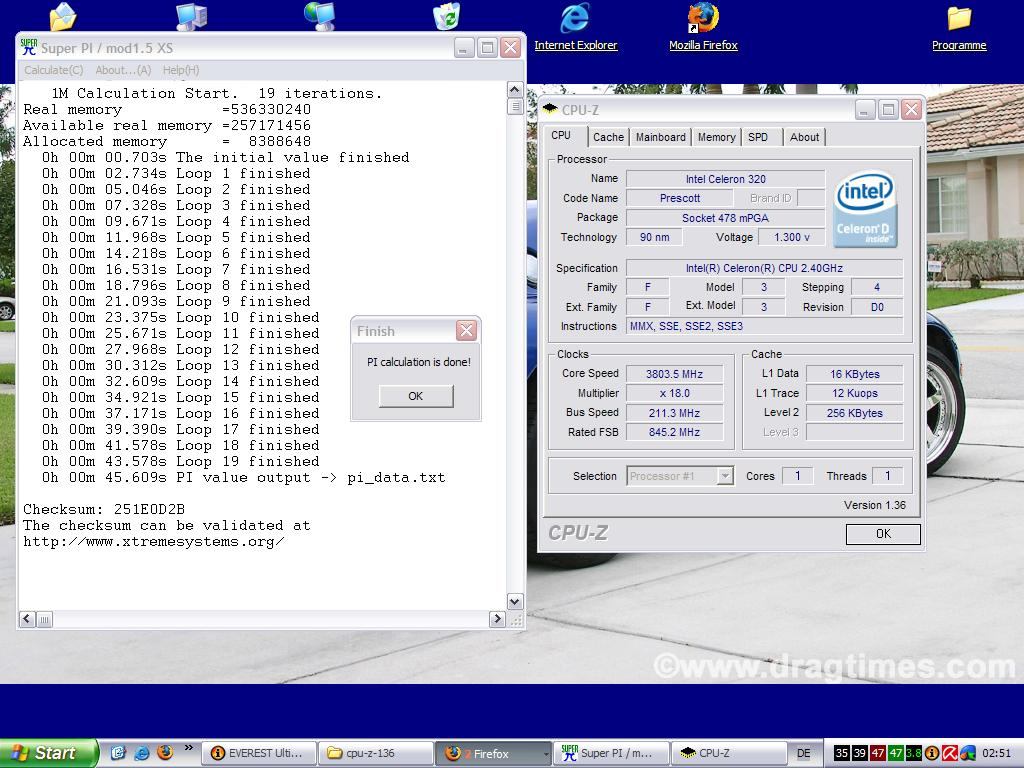
Task: Close the Finish dialog with the X
Action: coord(466,330)
